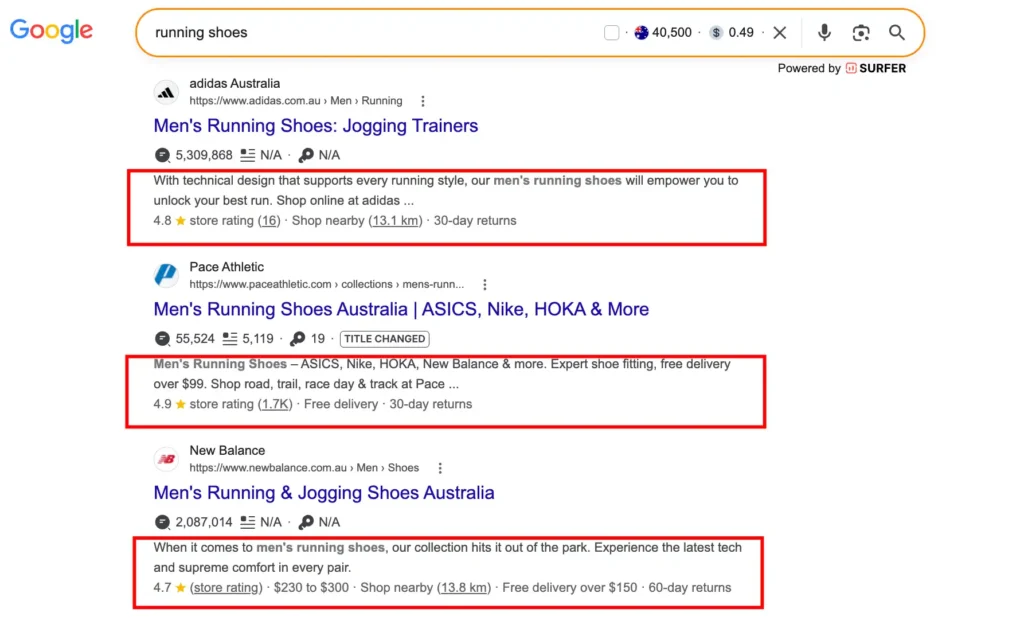
Task: Click keyword key icon in New Balance result
Action: [306, 522]
